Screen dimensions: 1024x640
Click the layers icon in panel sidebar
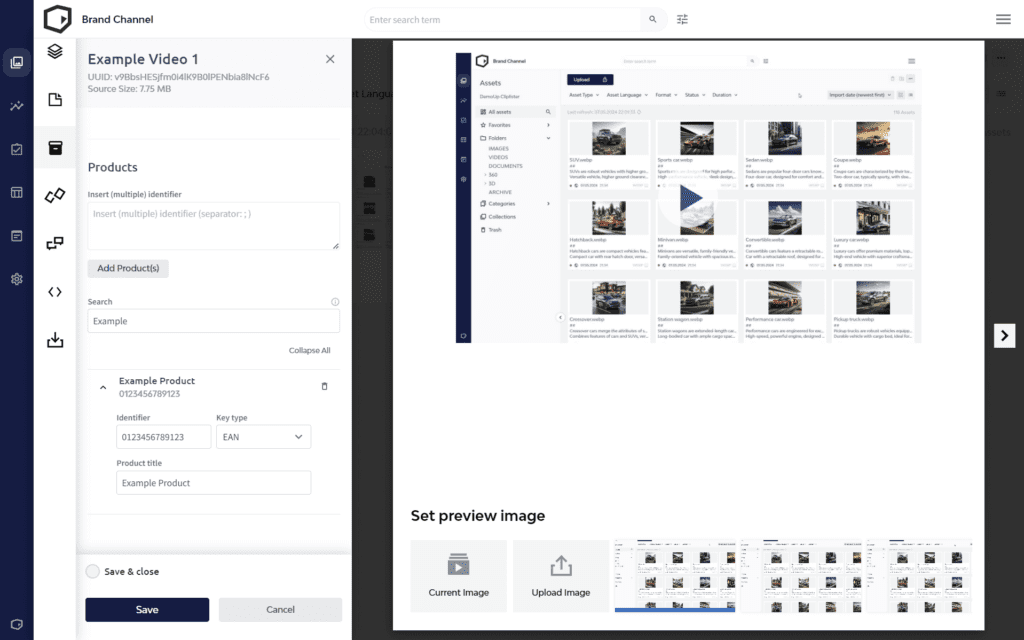pos(55,51)
